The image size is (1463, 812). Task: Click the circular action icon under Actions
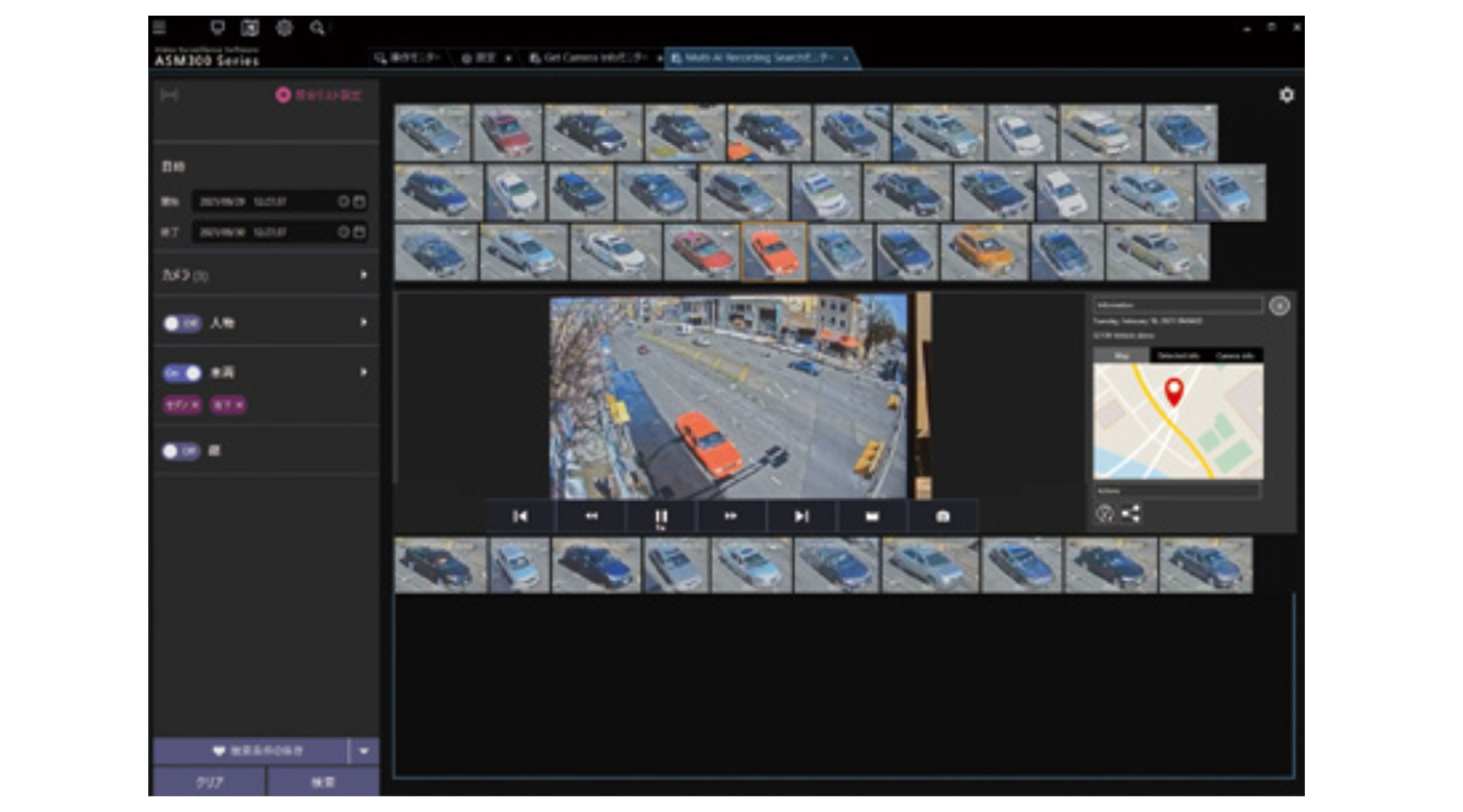point(1104,514)
